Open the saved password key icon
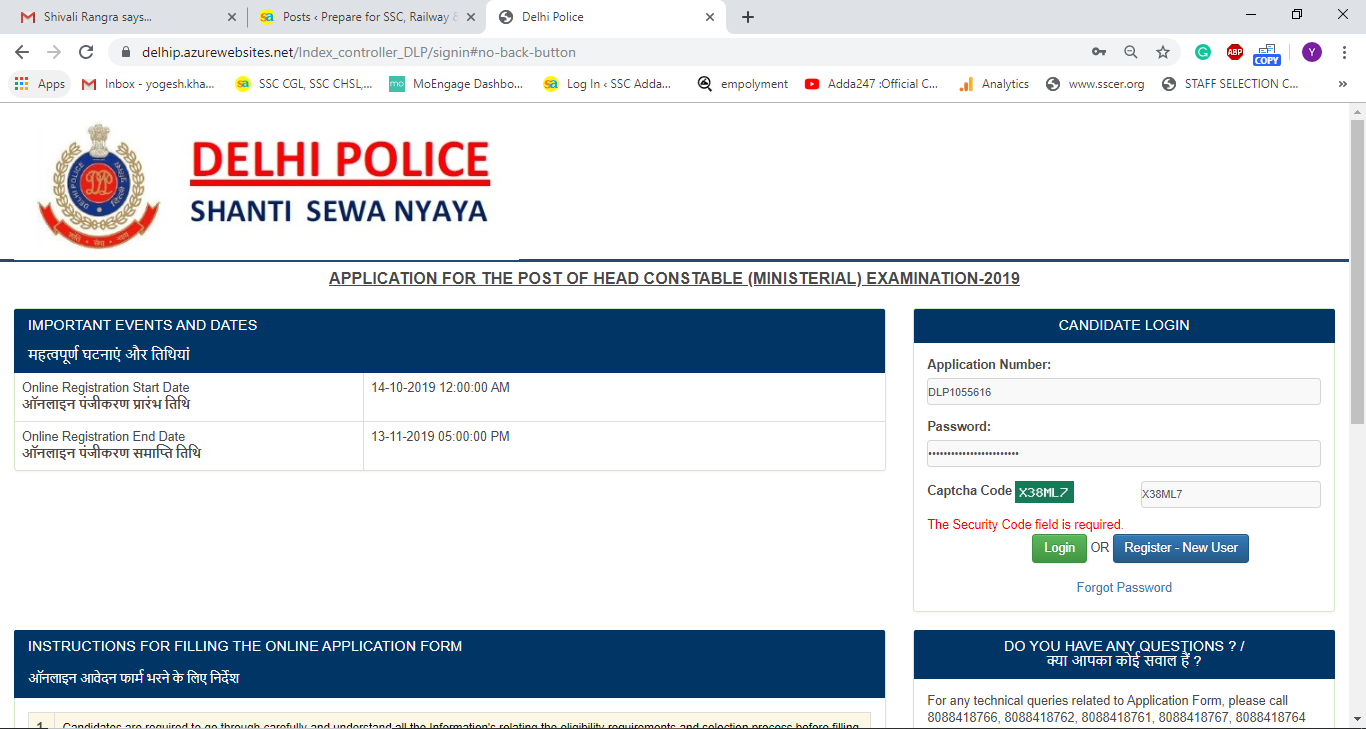The height and width of the screenshot is (729, 1366). 1099,52
